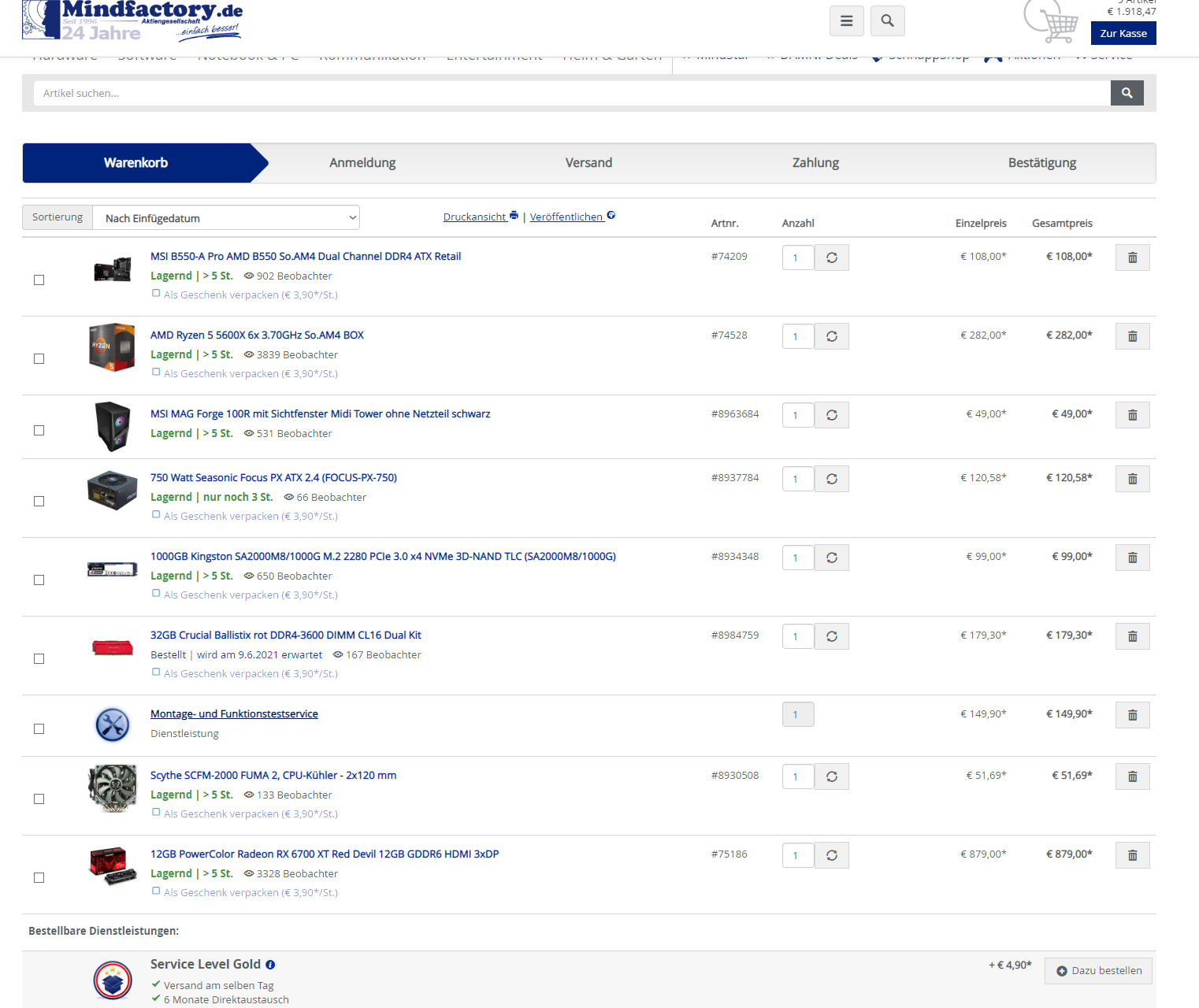Click the Zur Kasse button
This screenshot has height=1008, width=1199.
pyautogui.click(x=1123, y=33)
